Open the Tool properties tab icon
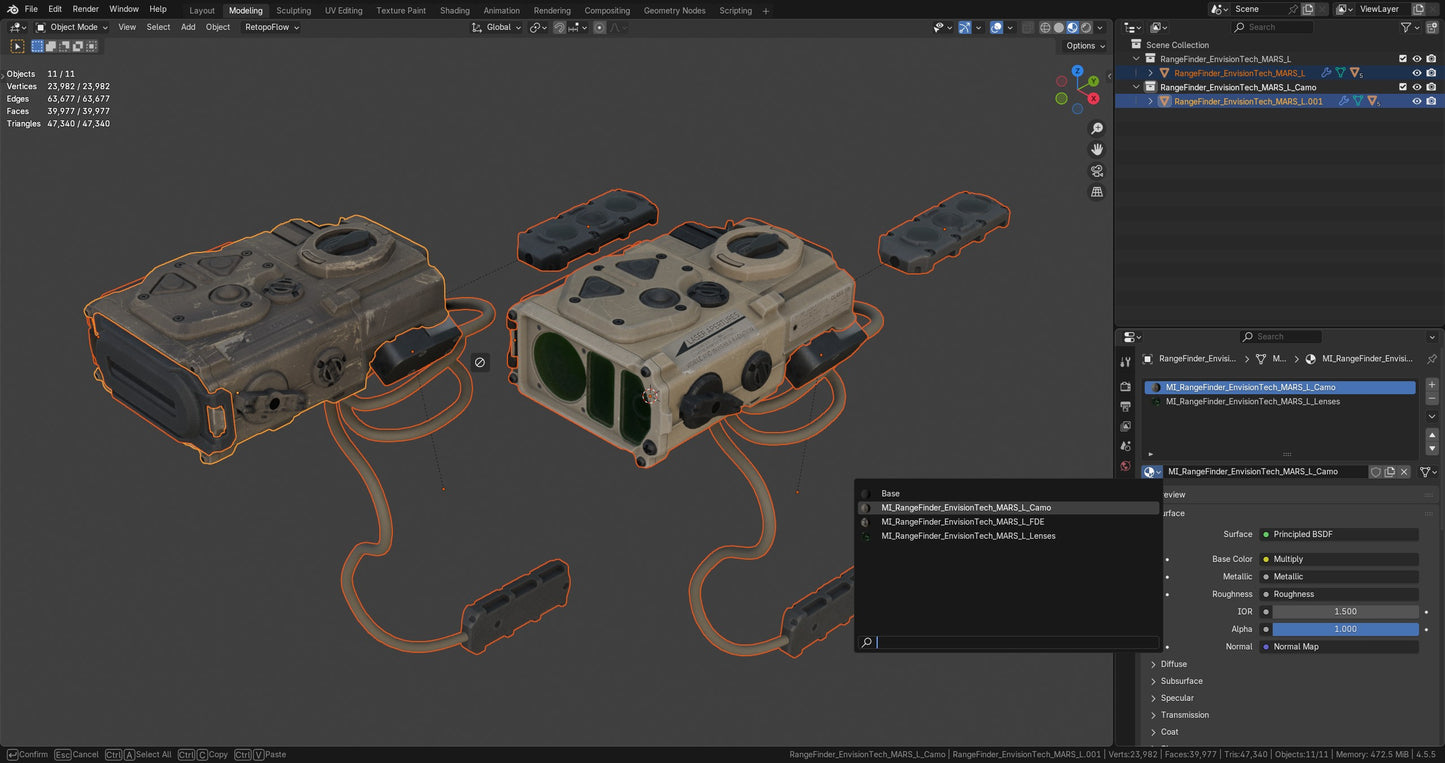 (1126, 362)
